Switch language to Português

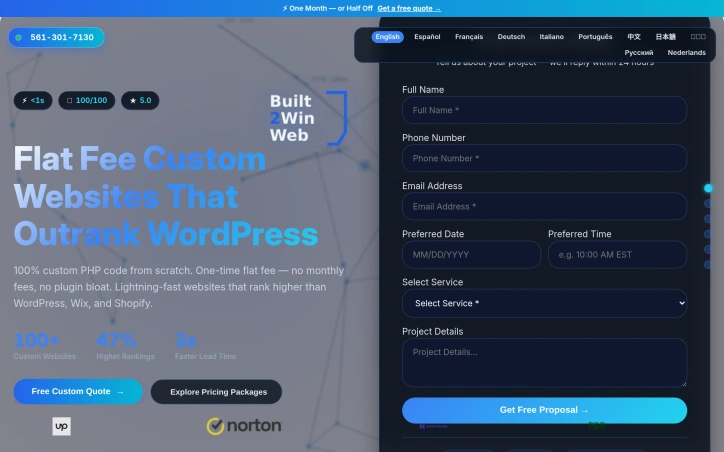595,37
